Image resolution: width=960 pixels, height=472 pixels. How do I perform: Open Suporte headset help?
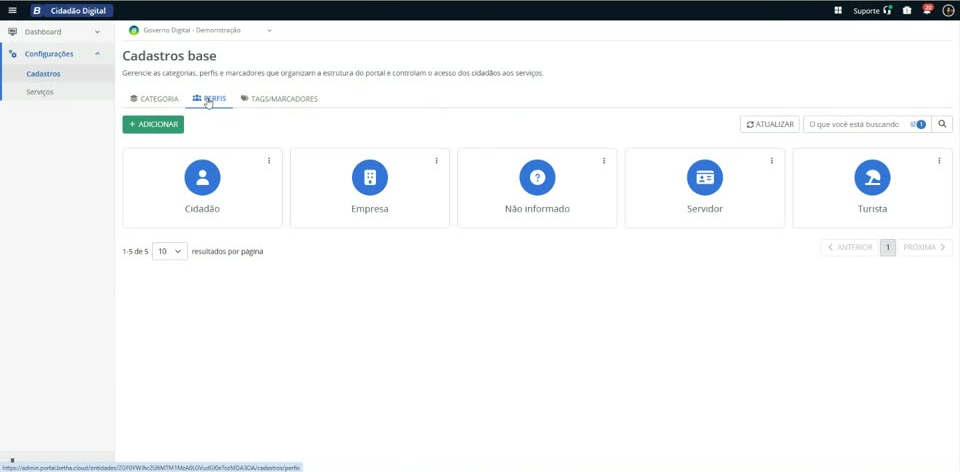click(872, 10)
